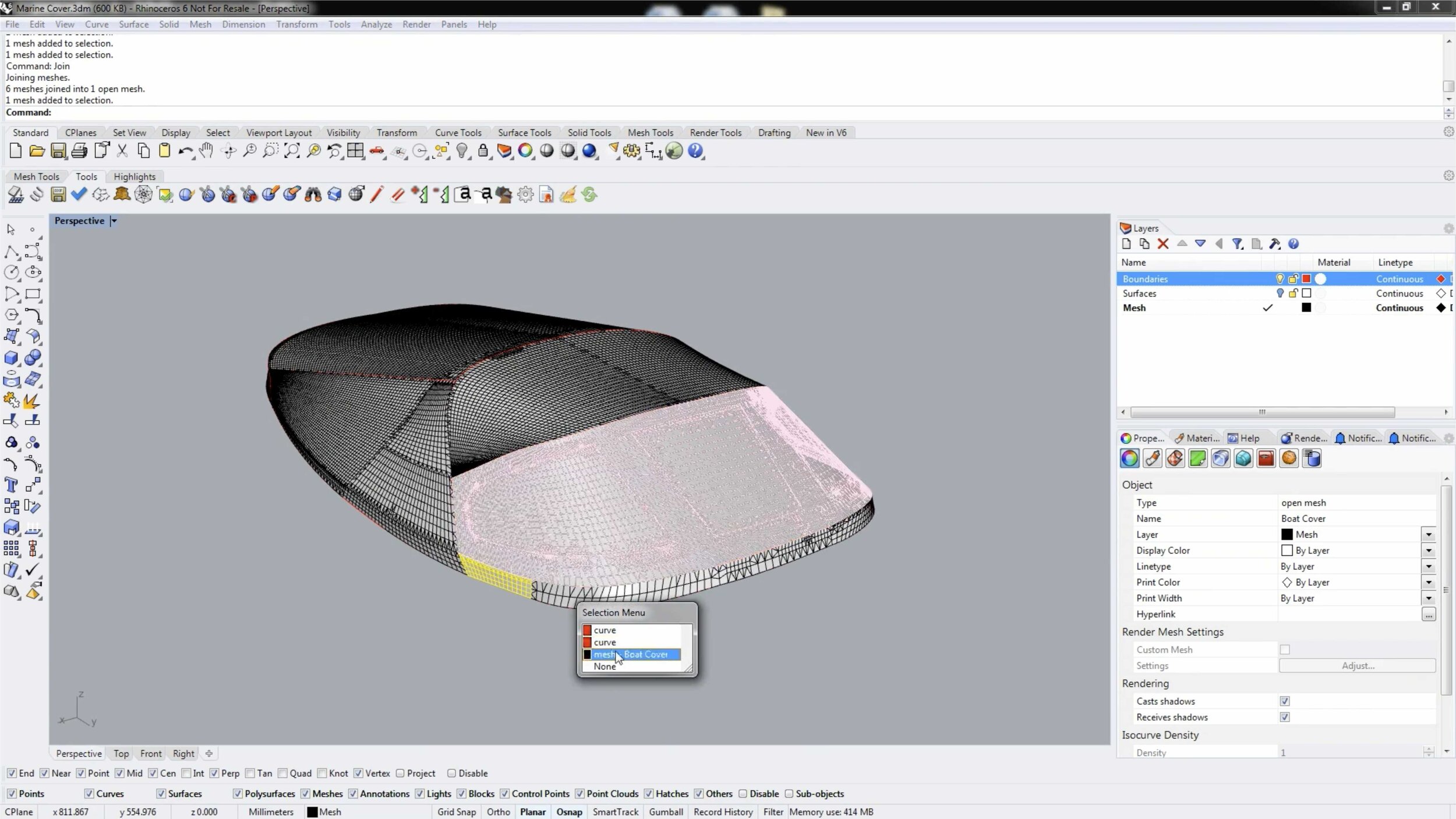Toggle Gumball in the status bar
The width and height of the screenshot is (1456, 819).
pyautogui.click(x=666, y=811)
